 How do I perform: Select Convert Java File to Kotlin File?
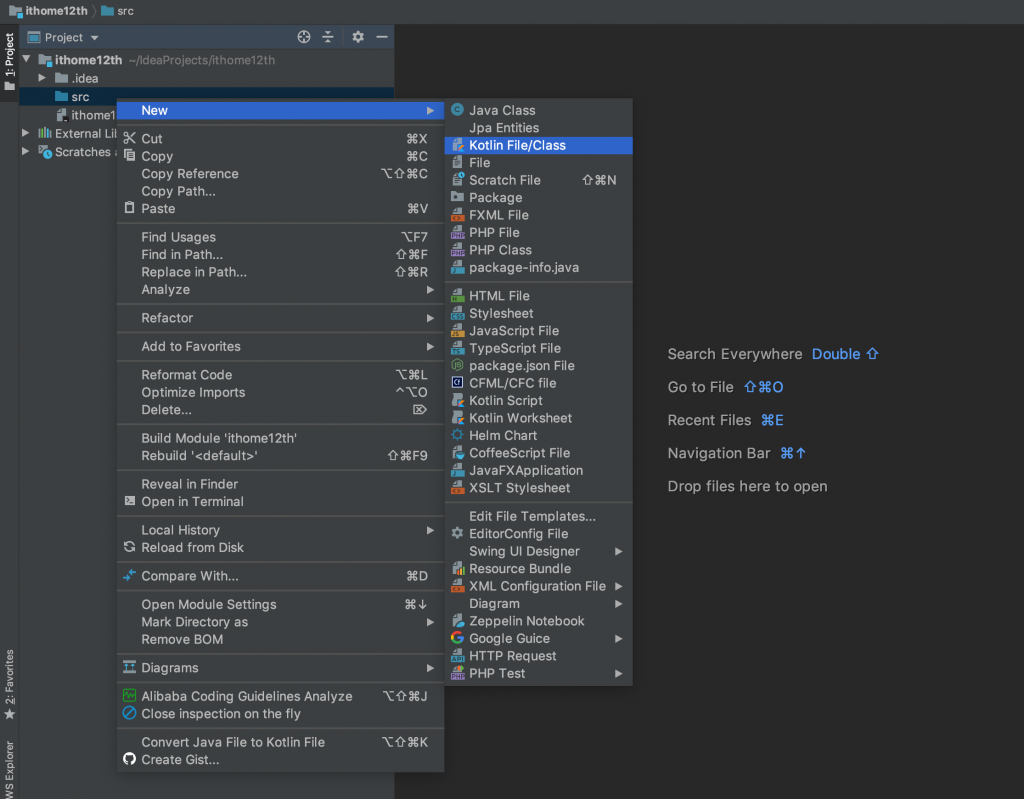click(x=280, y=742)
